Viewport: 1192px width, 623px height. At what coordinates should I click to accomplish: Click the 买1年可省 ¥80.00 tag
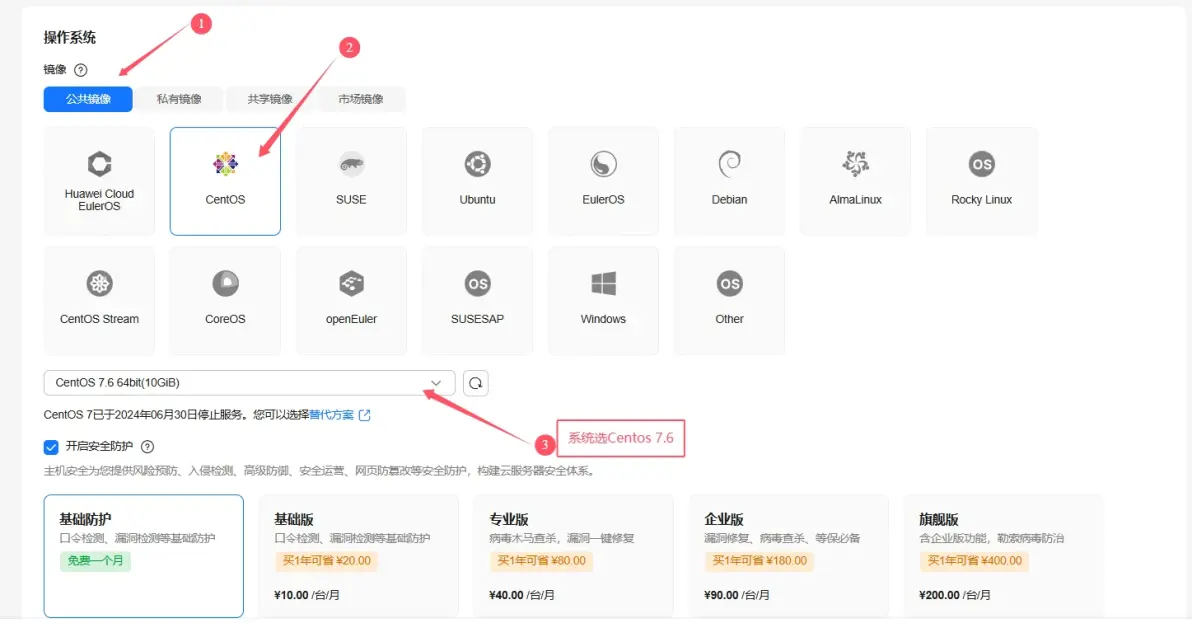point(541,561)
